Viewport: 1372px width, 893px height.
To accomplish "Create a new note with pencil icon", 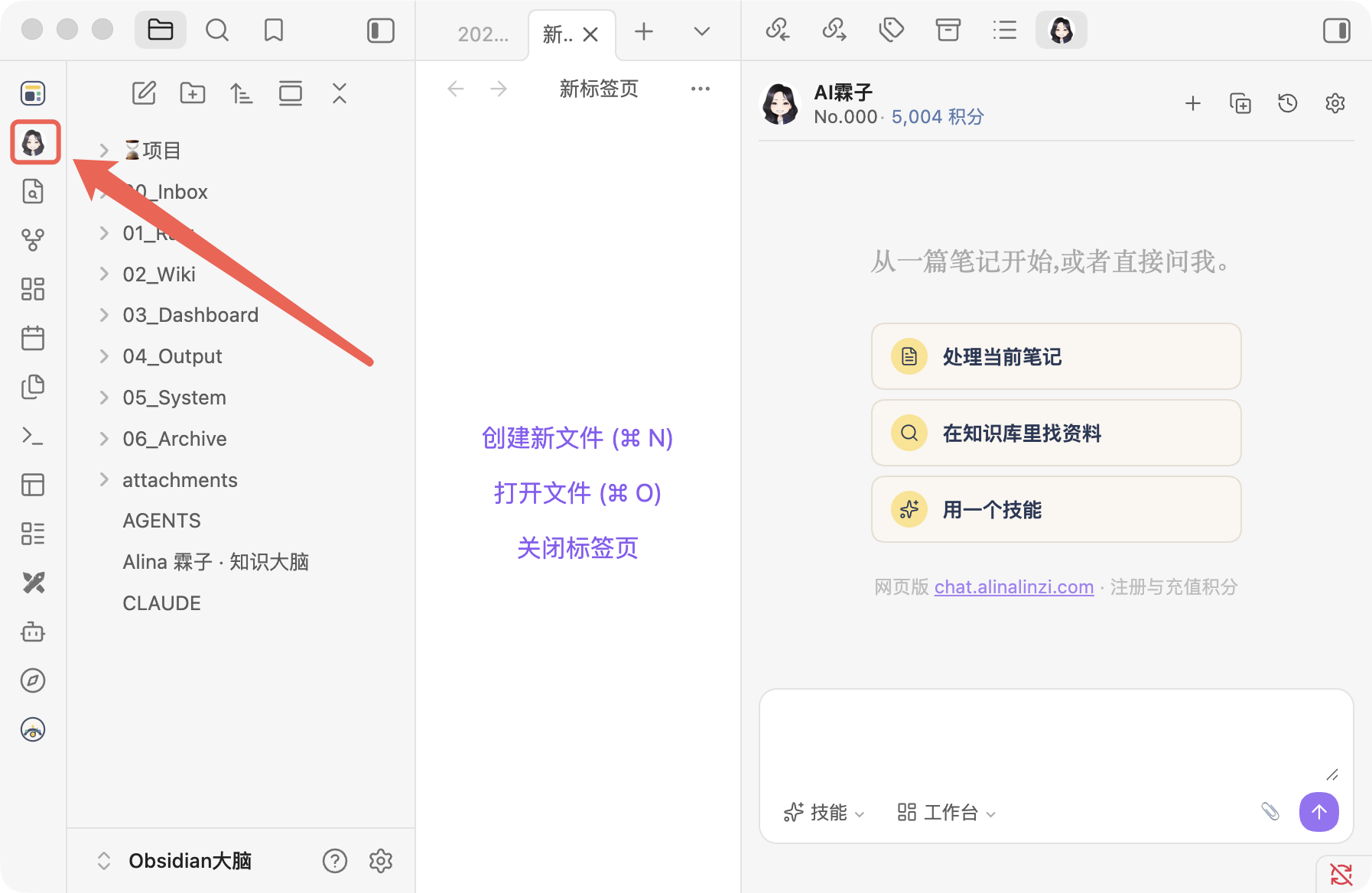I will click(x=144, y=93).
